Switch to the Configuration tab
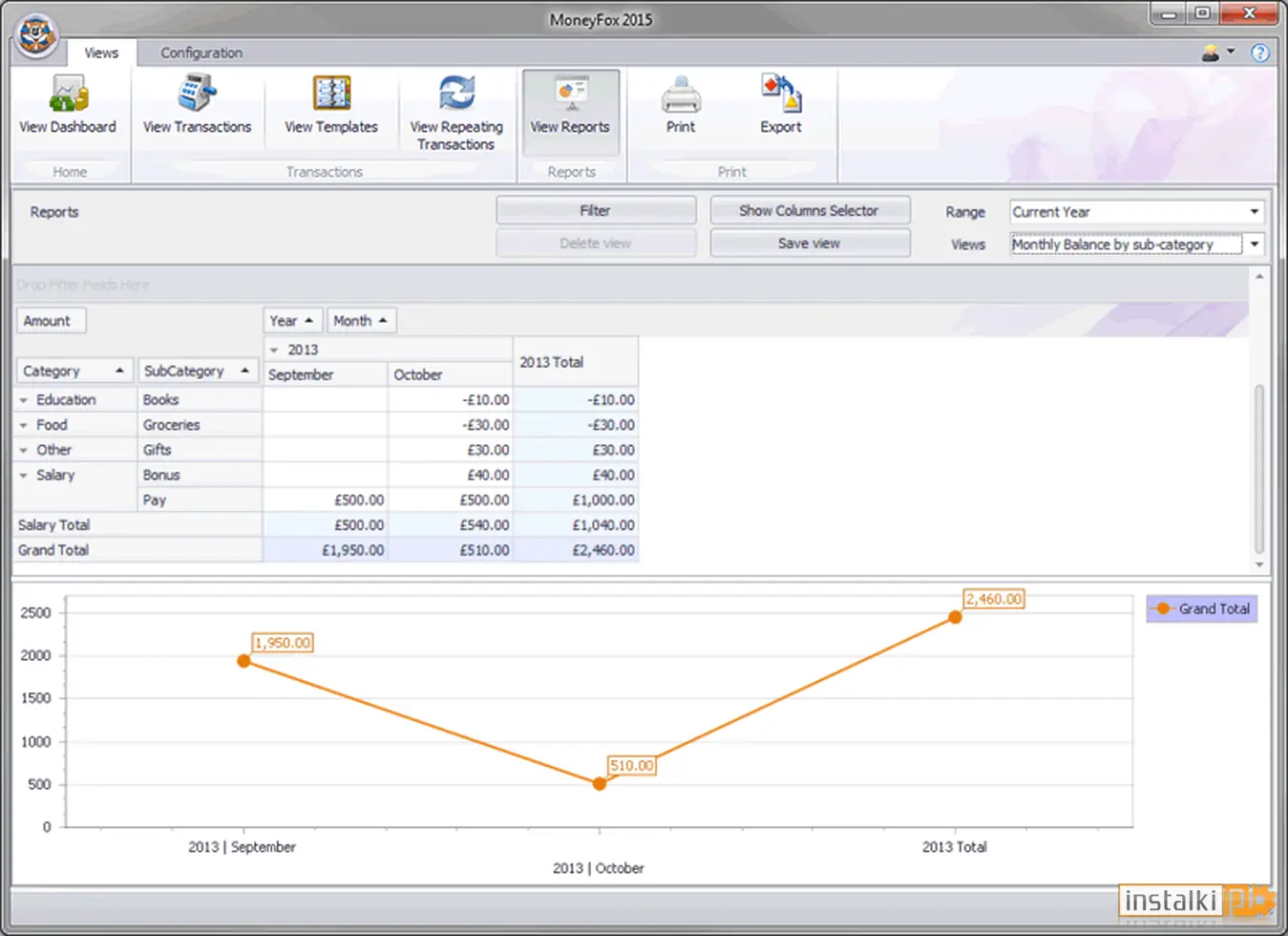 (201, 53)
